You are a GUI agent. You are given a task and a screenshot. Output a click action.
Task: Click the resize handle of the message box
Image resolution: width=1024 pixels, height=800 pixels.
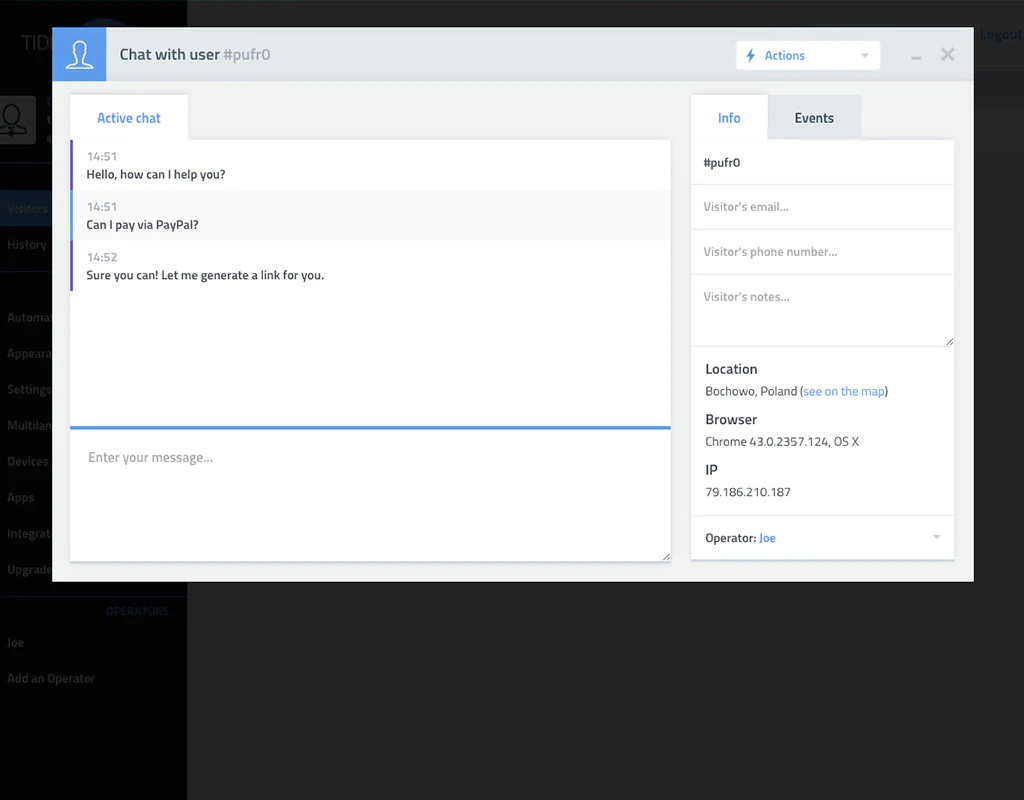[x=665, y=556]
